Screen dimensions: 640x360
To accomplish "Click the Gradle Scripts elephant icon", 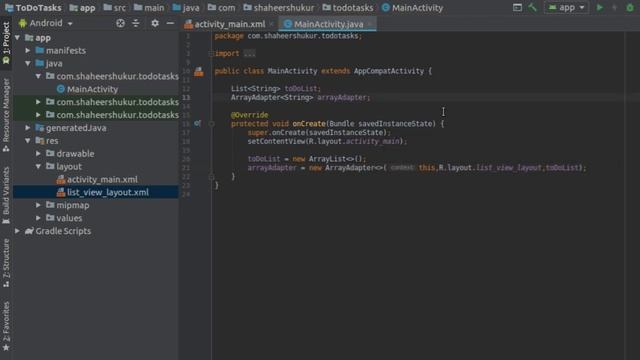I will click(x=29, y=231).
